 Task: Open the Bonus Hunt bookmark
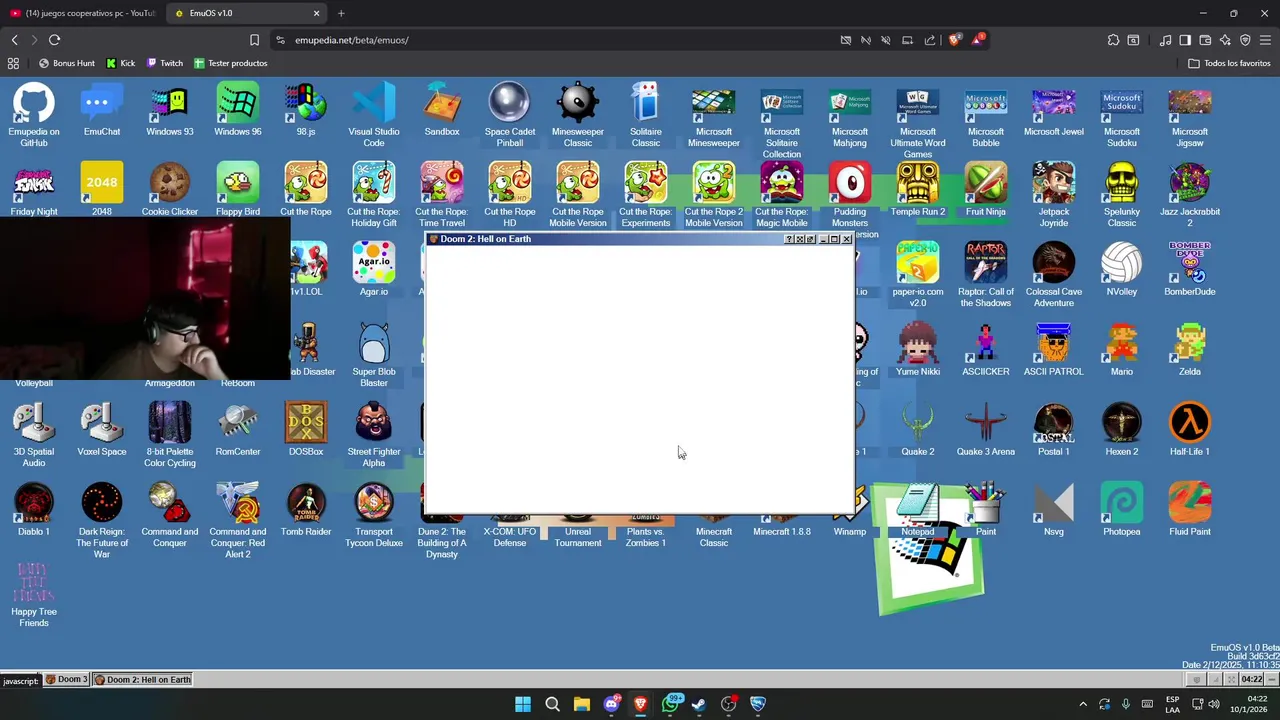tap(66, 63)
